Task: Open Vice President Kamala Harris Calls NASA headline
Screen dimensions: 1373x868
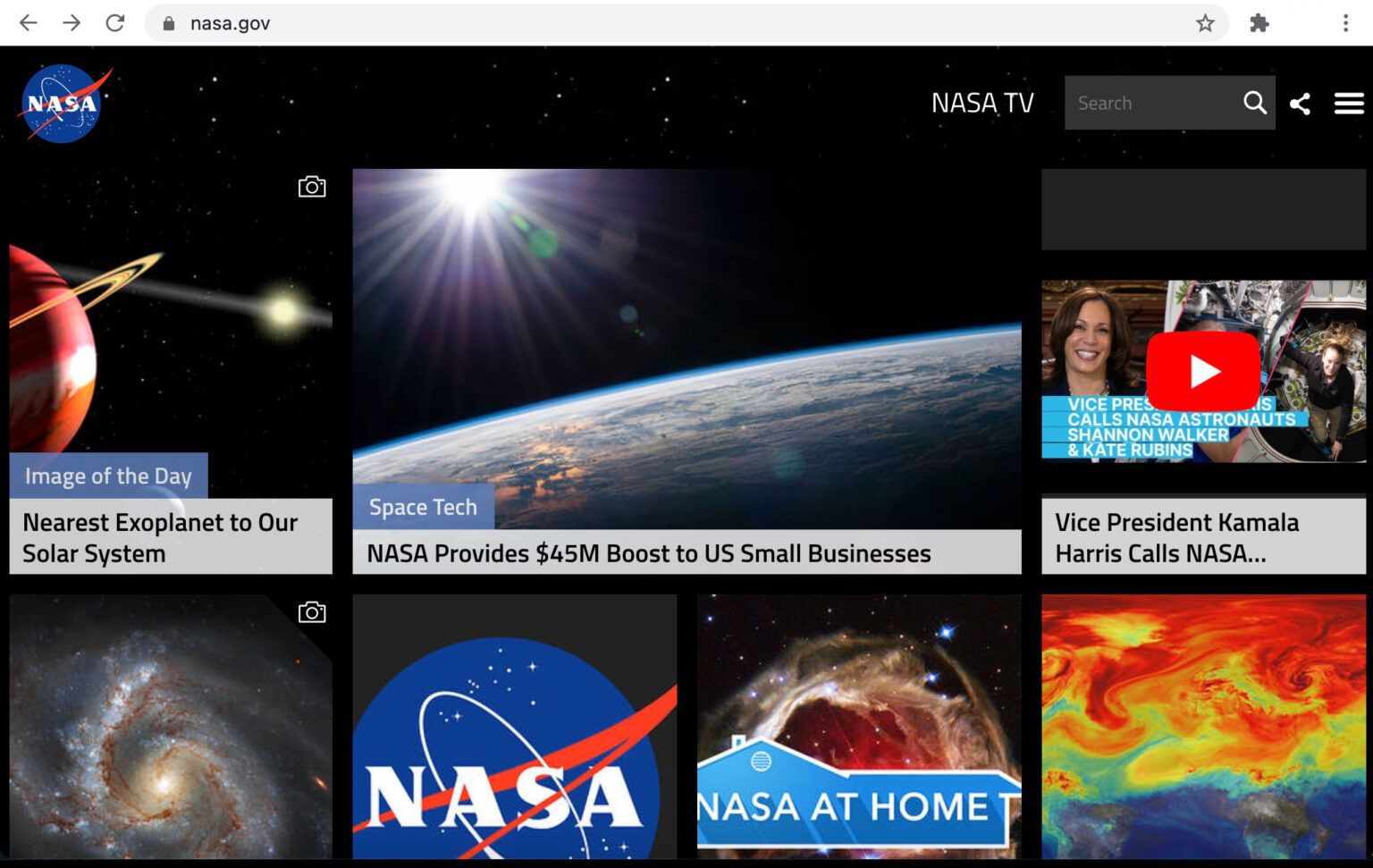Action: tap(1176, 537)
